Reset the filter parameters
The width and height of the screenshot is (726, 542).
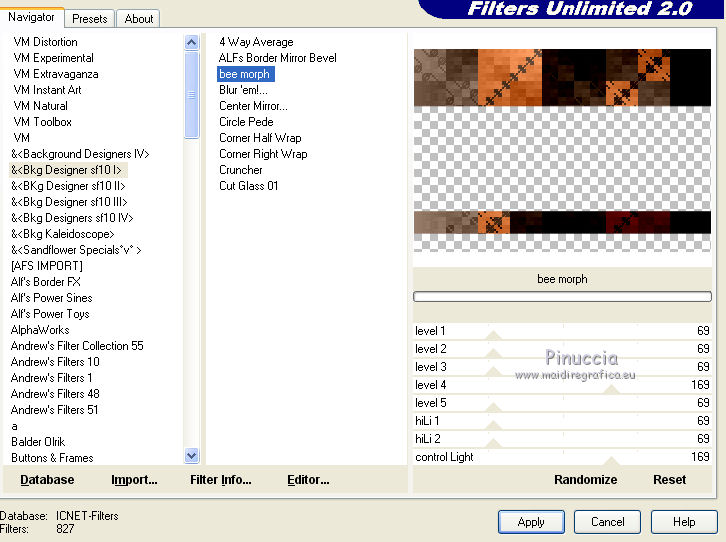[x=670, y=480]
